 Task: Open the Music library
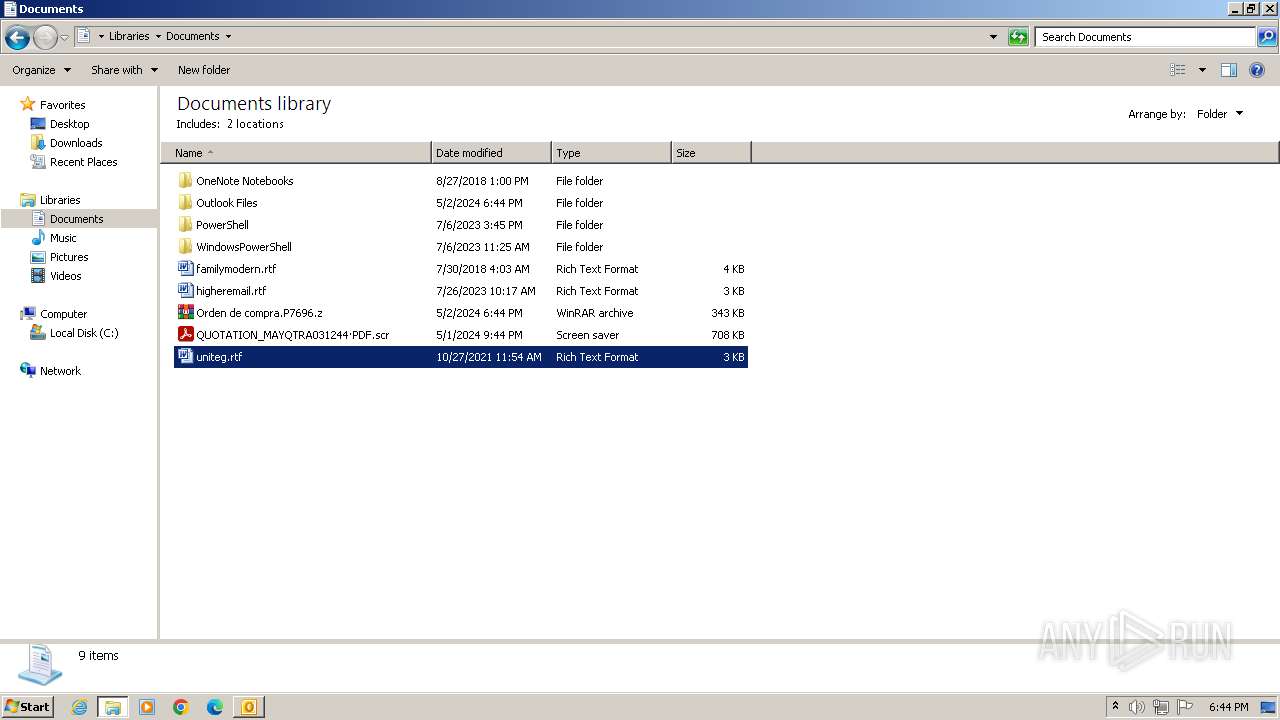[x=63, y=238]
